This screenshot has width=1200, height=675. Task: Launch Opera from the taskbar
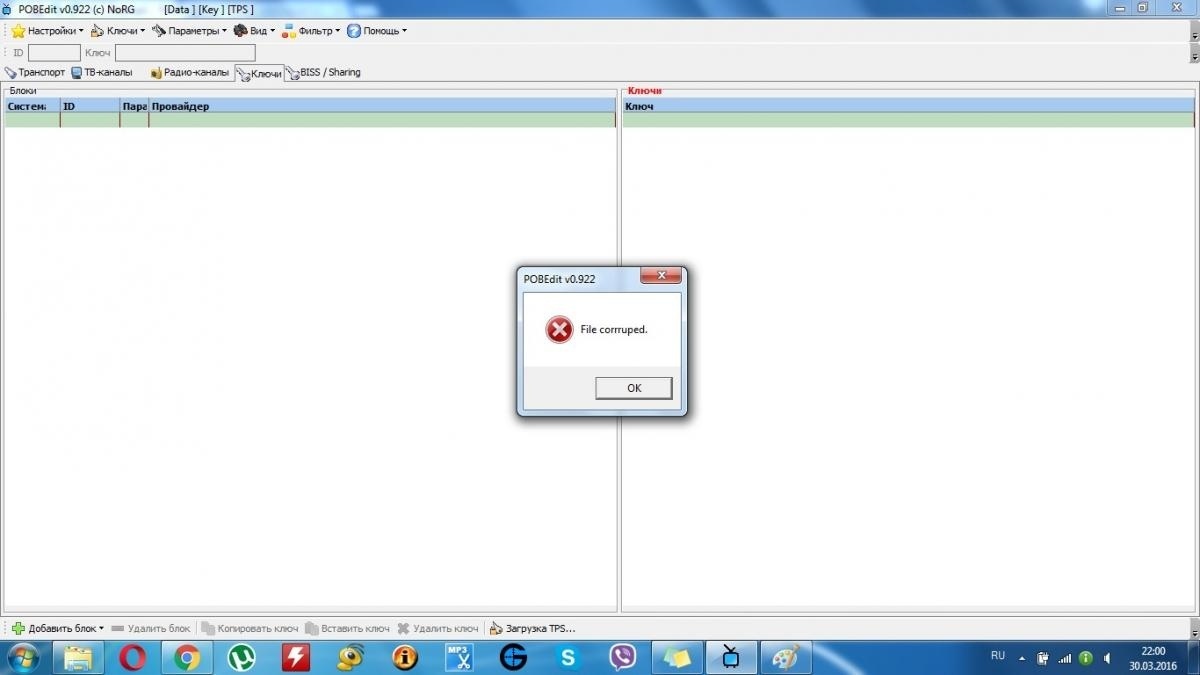132,657
